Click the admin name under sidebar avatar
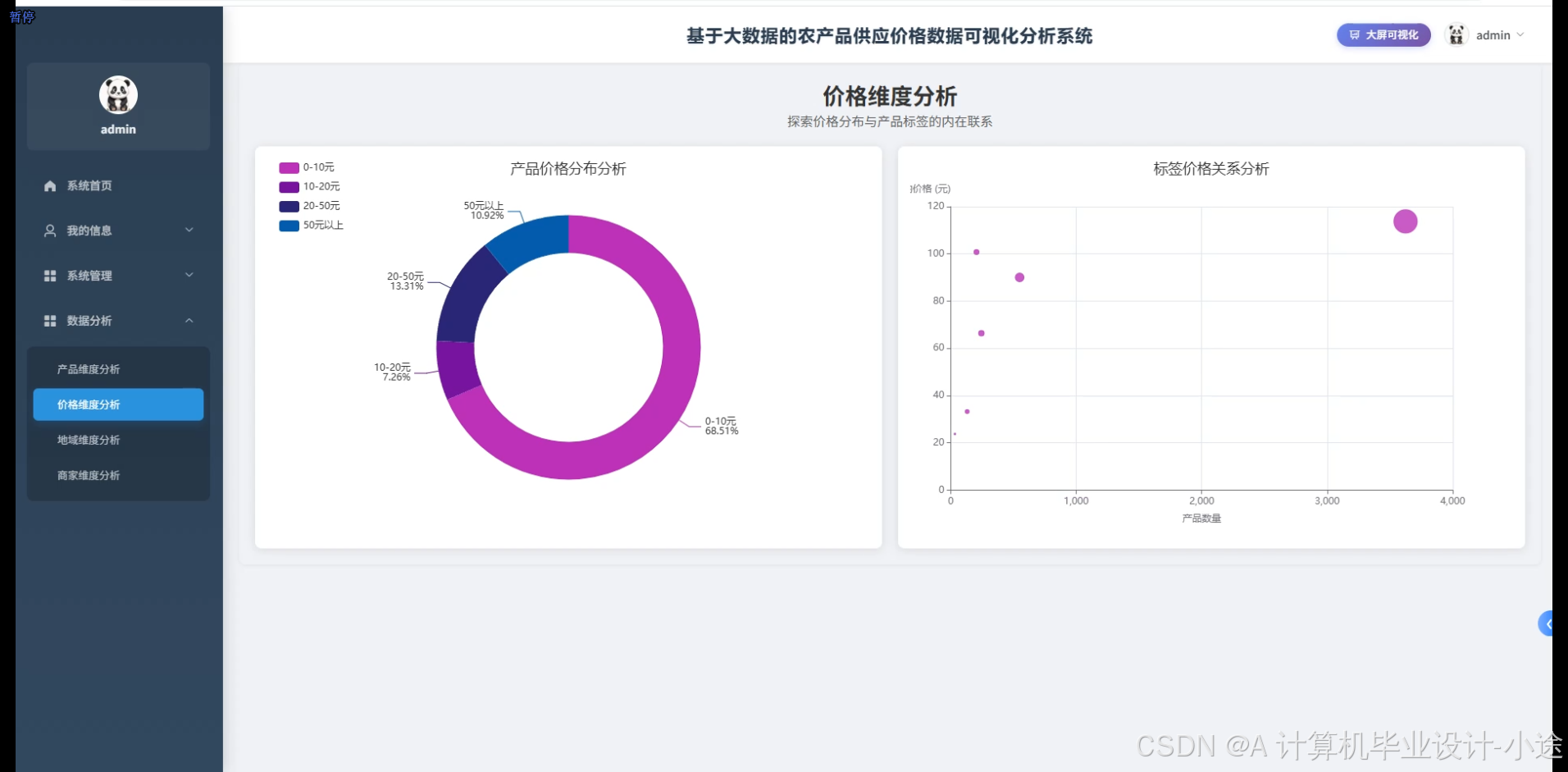 (118, 130)
